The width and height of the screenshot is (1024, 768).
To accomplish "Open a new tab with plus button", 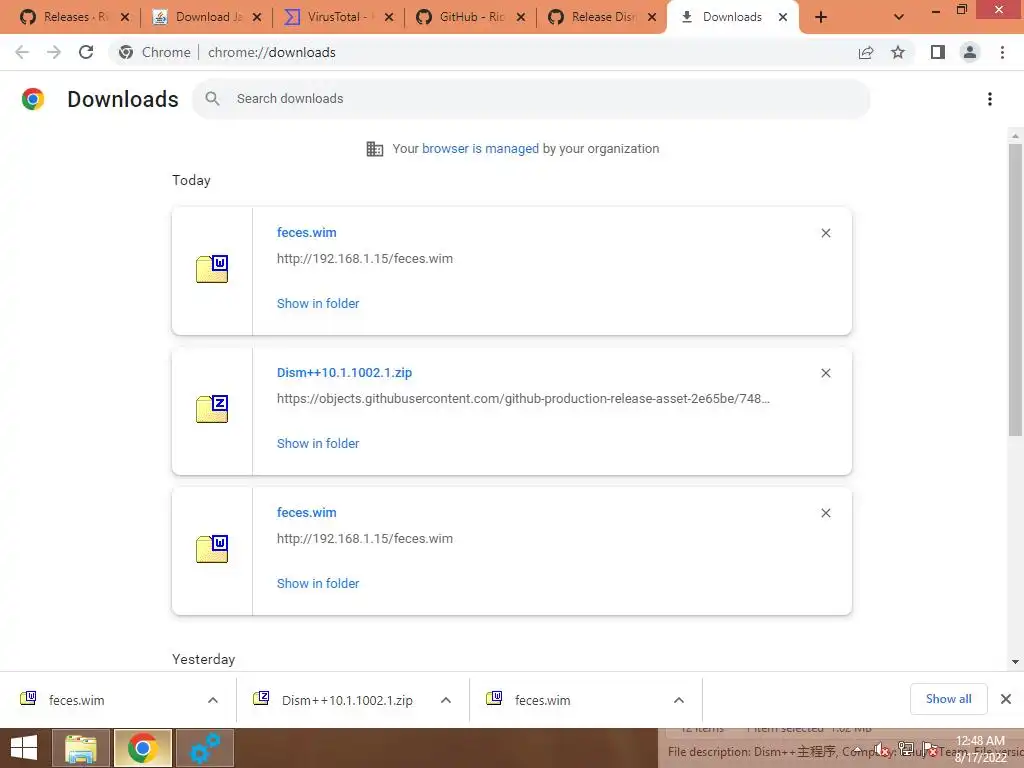I will (x=821, y=17).
